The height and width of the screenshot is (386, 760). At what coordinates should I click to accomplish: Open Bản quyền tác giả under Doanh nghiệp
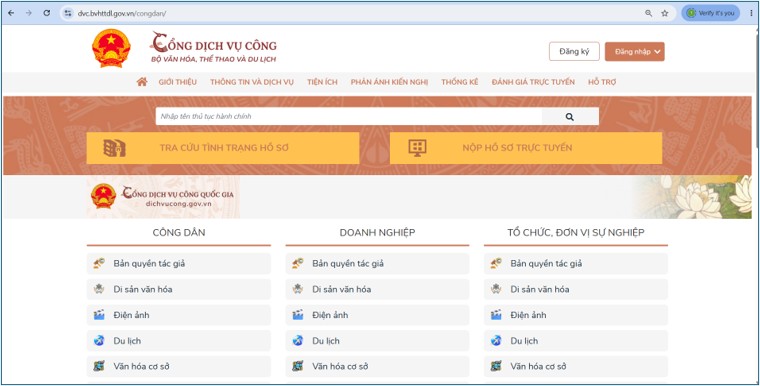point(377,264)
